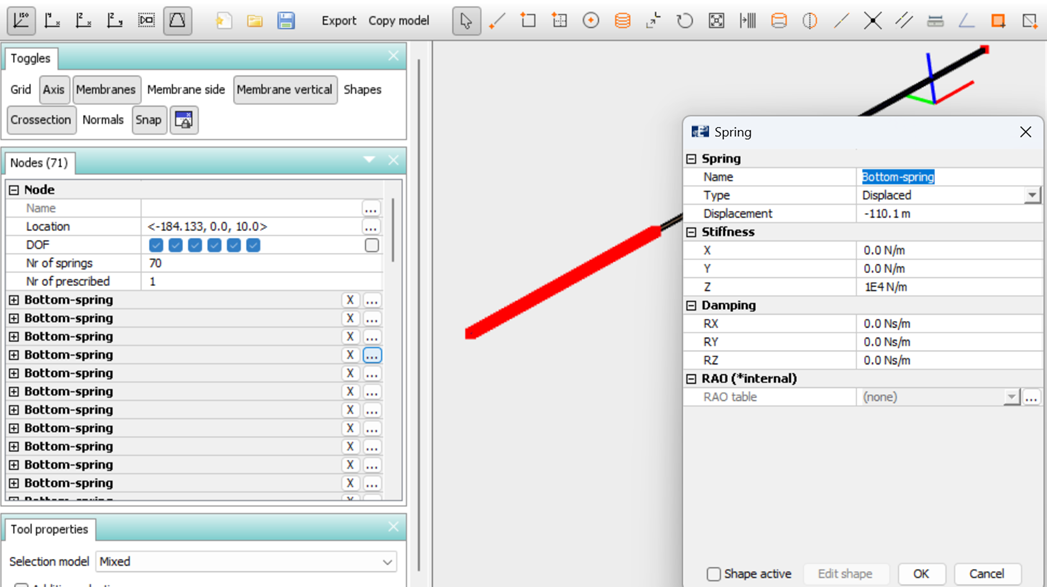Viewport: 1047px width, 587px height.
Task: Select the Nodes (71) tab
Action: pos(39,163)
